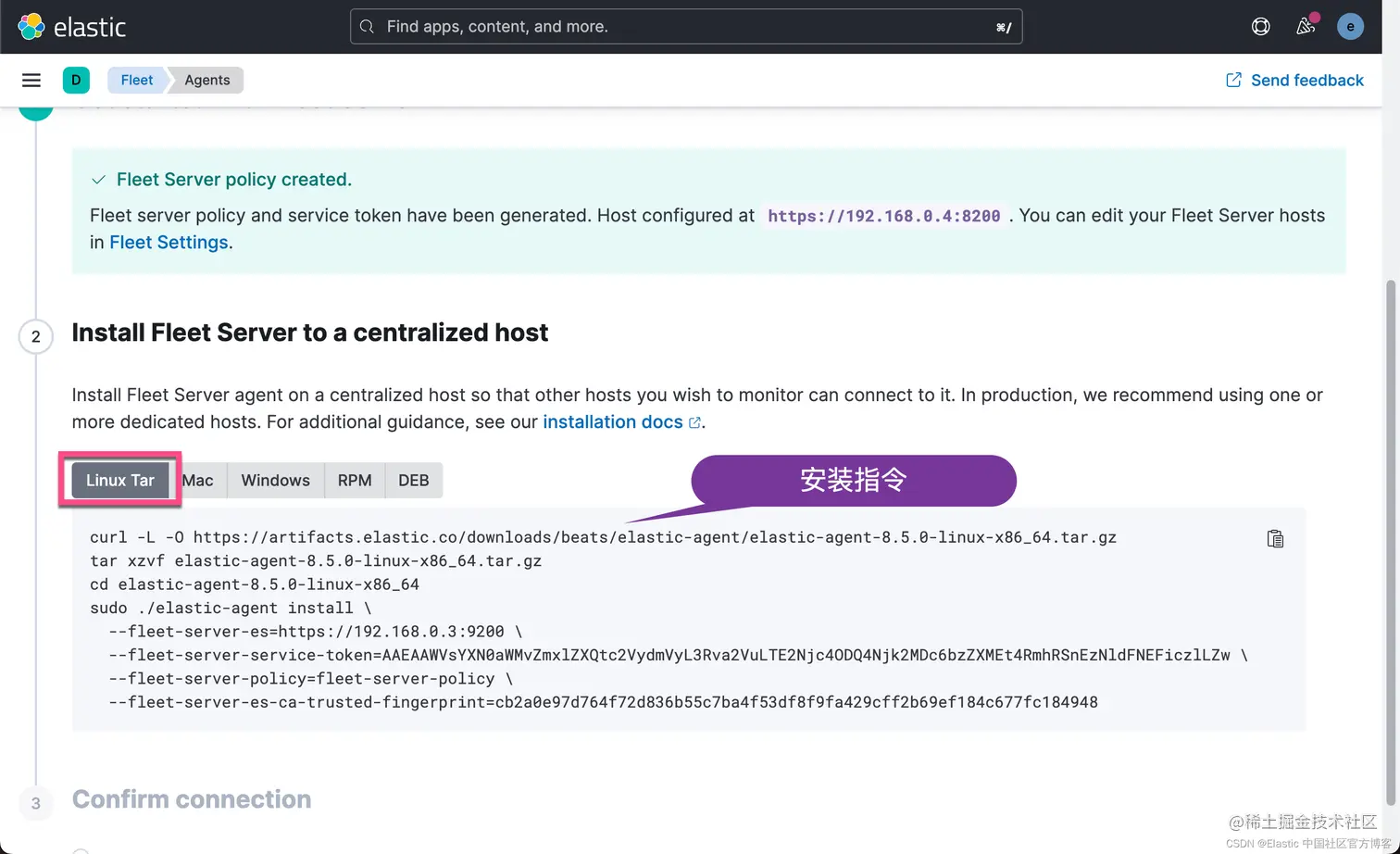Focus the Find apps, content, and more field
Viewport: 1400px width, 854px height.
point(686,27)
